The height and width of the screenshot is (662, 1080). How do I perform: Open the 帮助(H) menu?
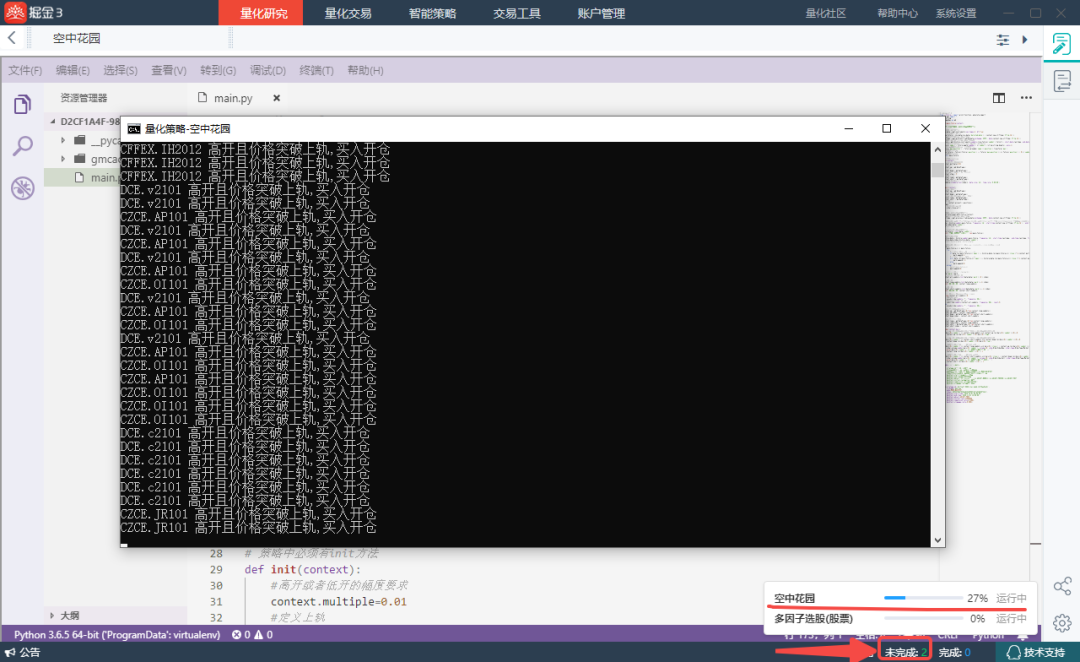[x=365, y=70]
